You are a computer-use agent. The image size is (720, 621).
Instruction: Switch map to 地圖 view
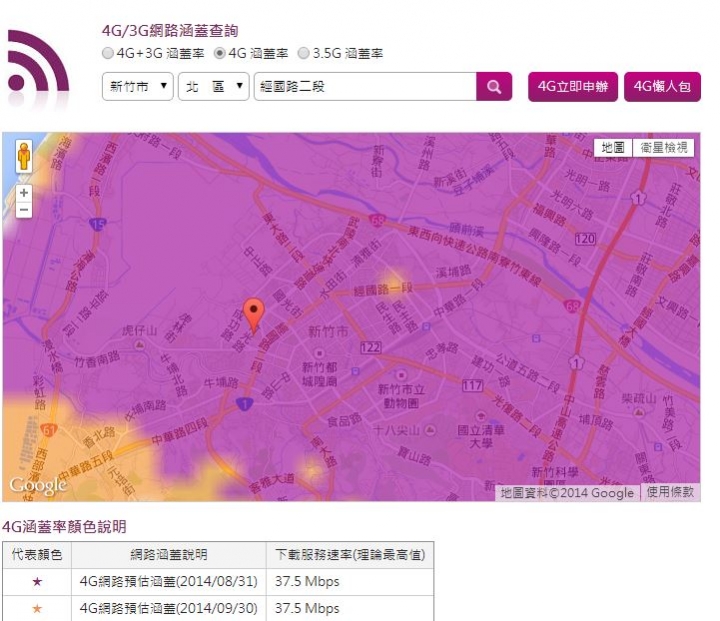pos(613,147)
